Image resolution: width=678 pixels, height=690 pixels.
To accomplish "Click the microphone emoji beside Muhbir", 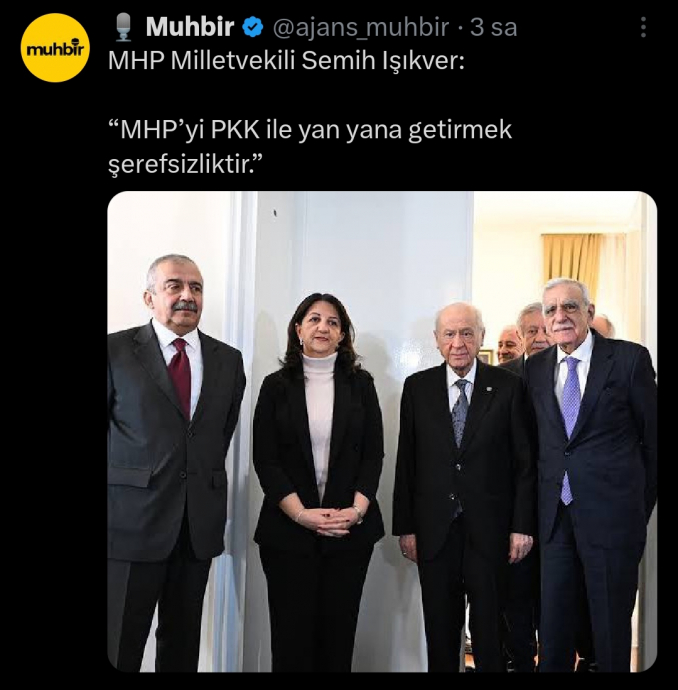I will [x=123, y=27].
